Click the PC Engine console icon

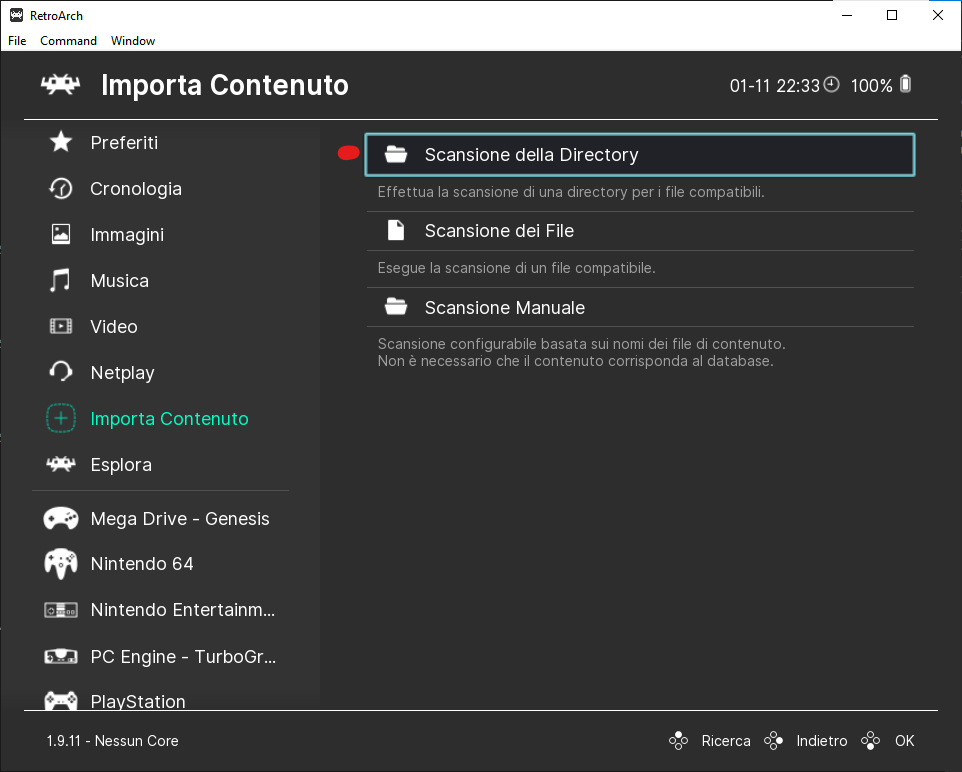pos(61,657)
